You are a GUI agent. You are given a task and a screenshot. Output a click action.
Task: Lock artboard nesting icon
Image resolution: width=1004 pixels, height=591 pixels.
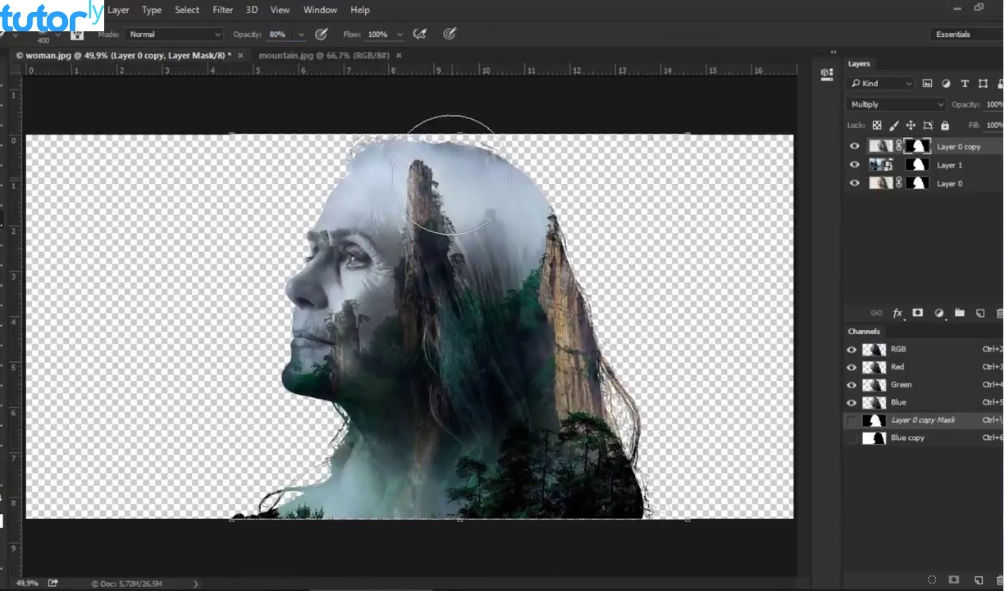(928, 125)
